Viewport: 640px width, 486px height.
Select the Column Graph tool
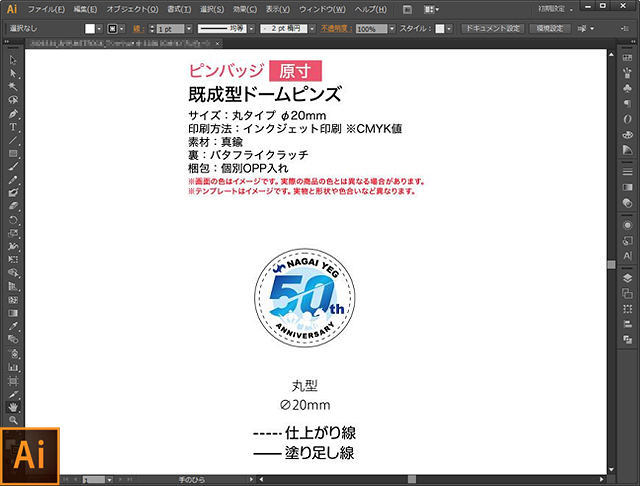click(x=13, y=367)
